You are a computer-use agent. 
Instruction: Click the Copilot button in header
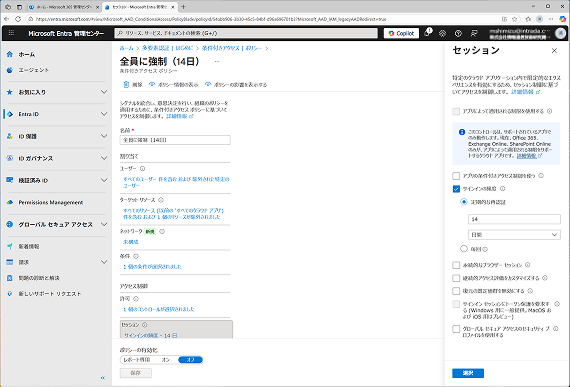tap(401, 33)
